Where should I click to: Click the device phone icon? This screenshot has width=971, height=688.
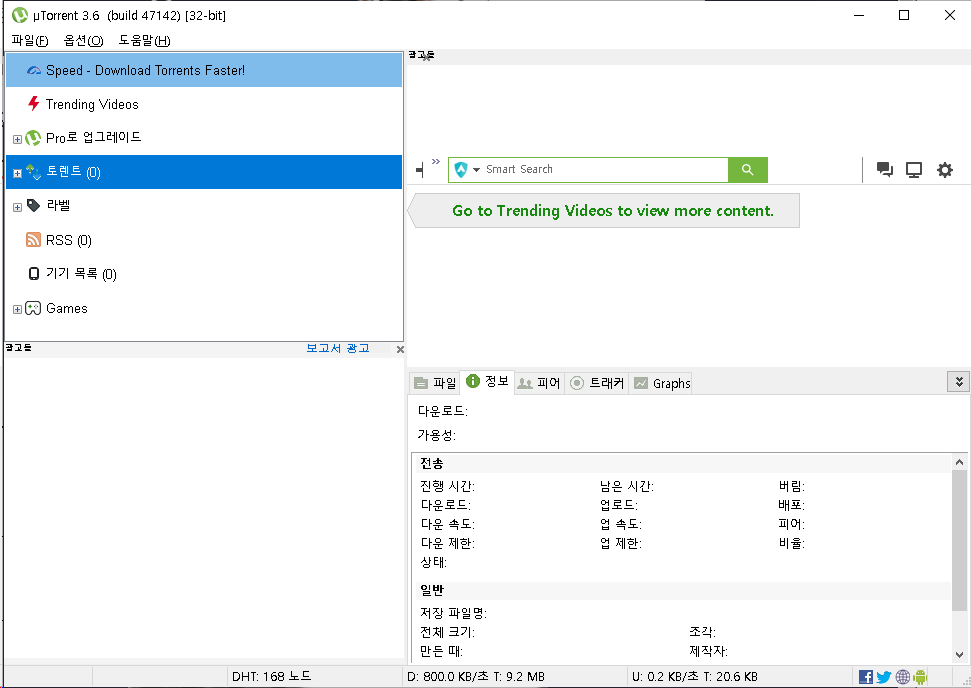click(x=34, y=274)
